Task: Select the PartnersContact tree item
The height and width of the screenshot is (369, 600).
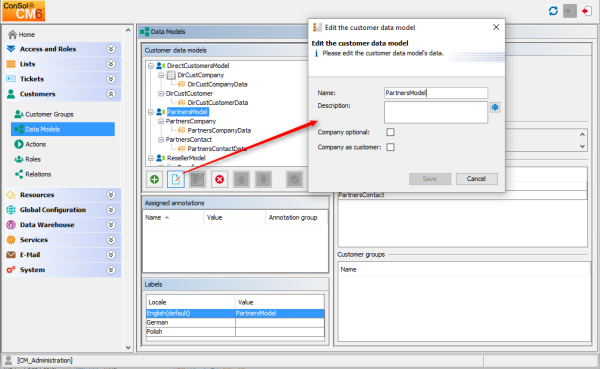Action: [189, 139]
